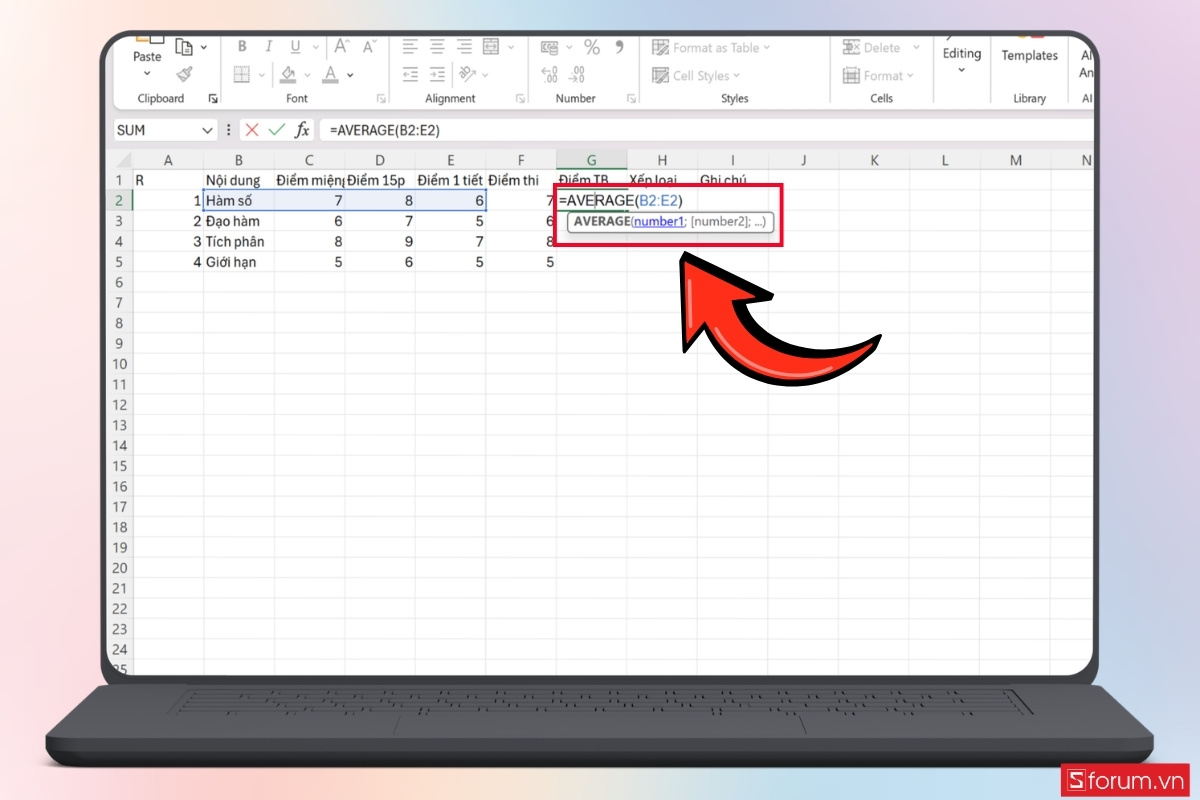
Task: Apply the Font Color letter A
Action: [x=329, y=74]
